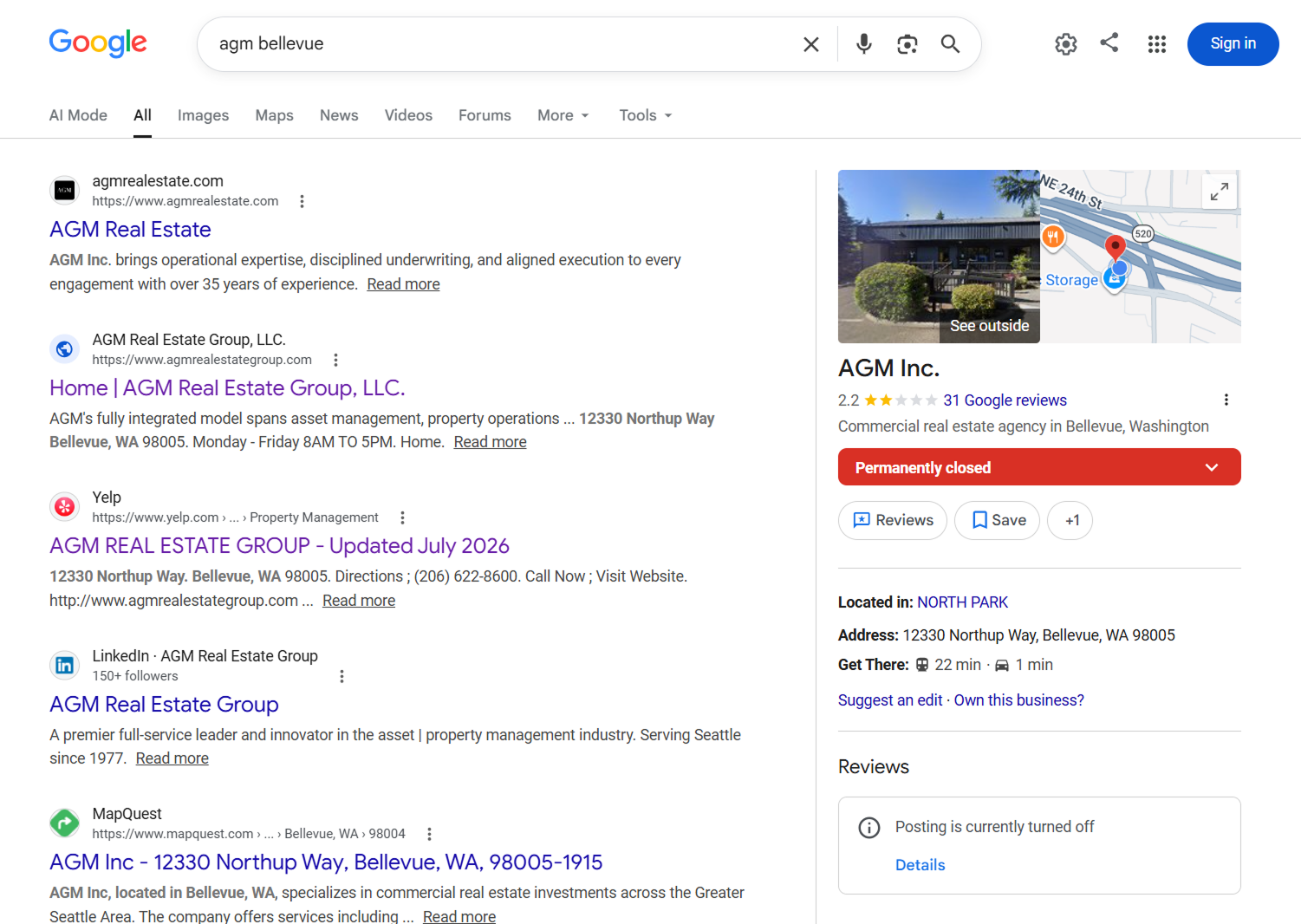Click Details under posting turned off
The height and width of the screenshot is (924, 1301).
pos(920,865)
